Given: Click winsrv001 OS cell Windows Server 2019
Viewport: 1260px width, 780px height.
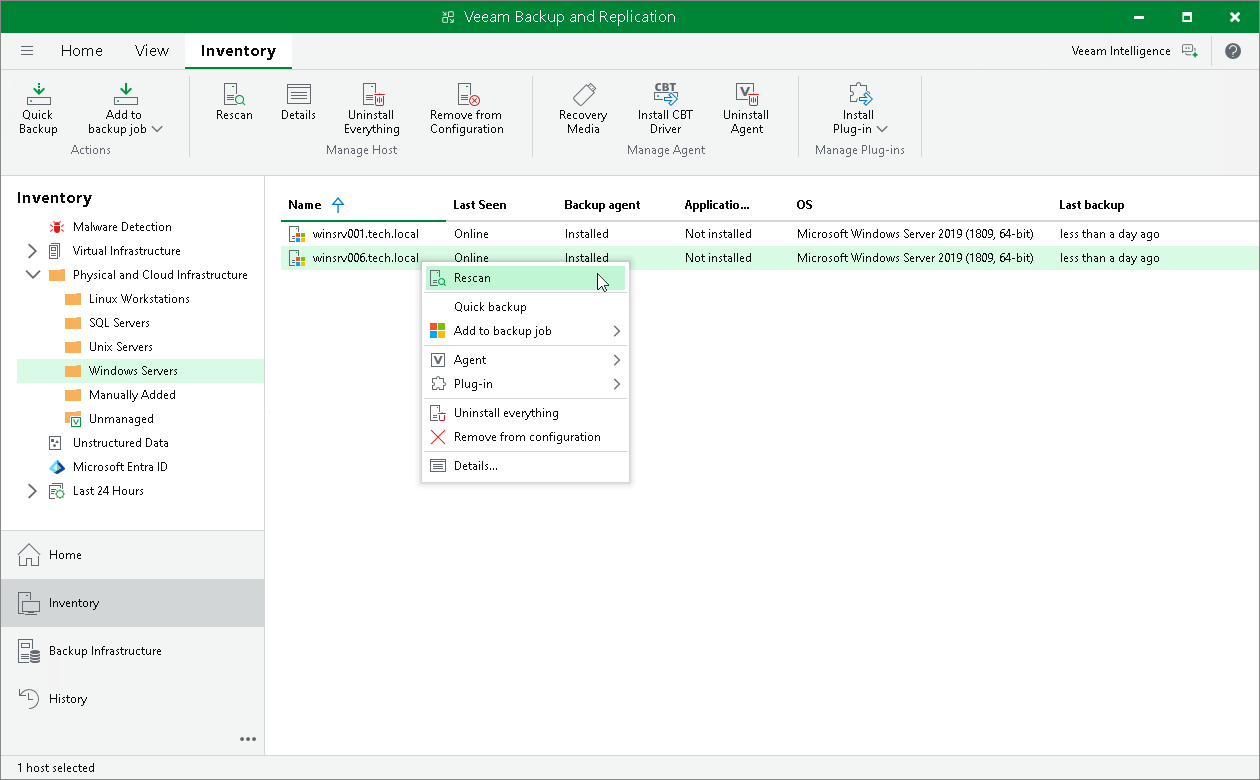Looking at the screenshot, I should pos(915,234).
